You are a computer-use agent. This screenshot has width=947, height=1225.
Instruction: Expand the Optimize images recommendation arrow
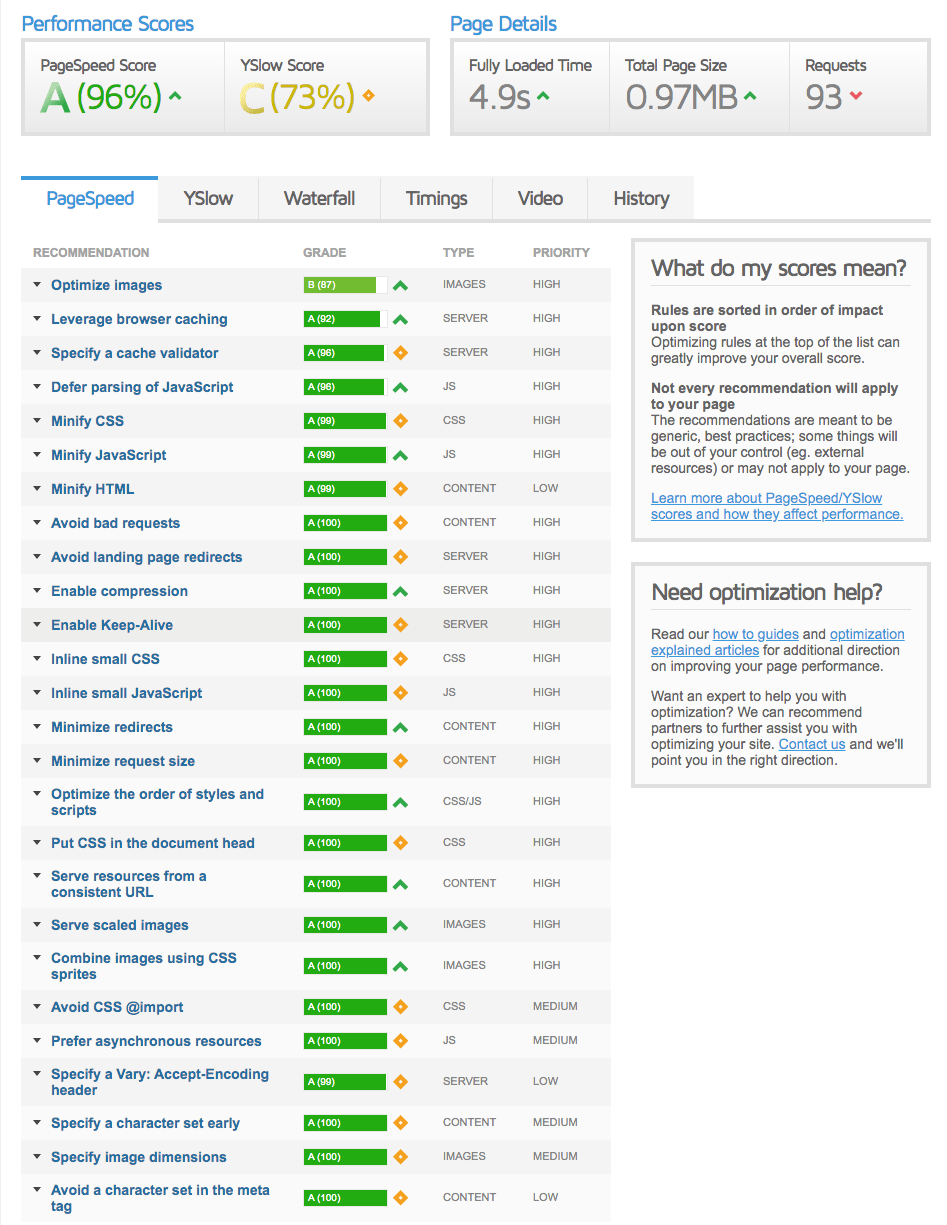(37, 286)
